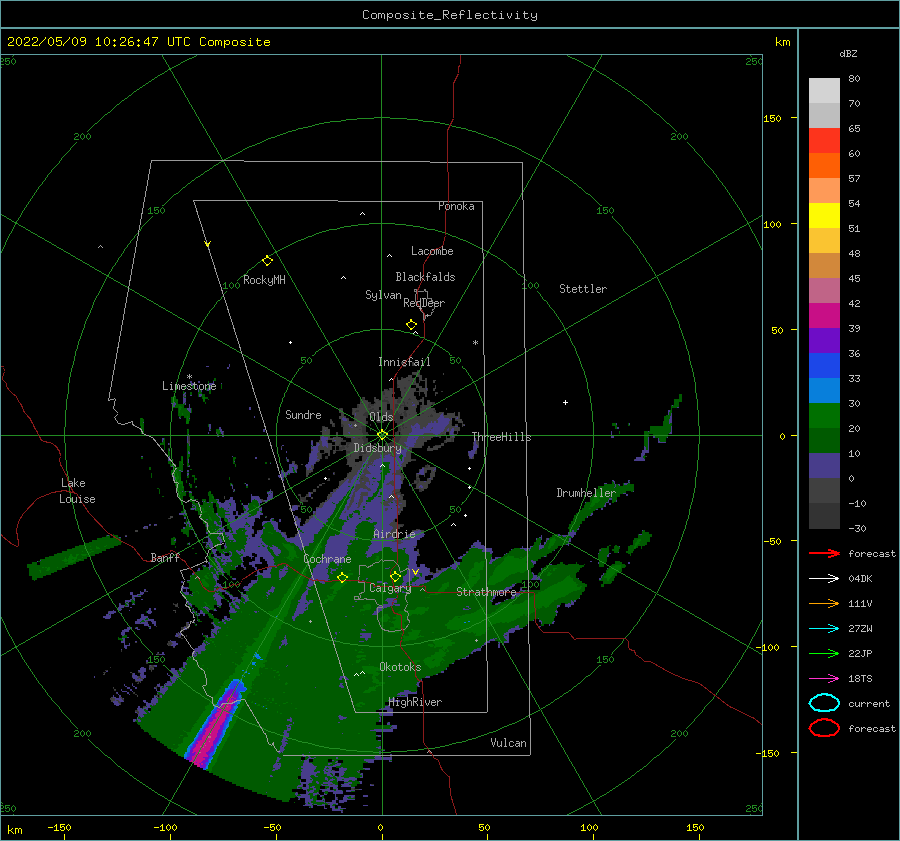900x841 pixels.
Task: Click the Strathmore city label
Action: point(486,592)
